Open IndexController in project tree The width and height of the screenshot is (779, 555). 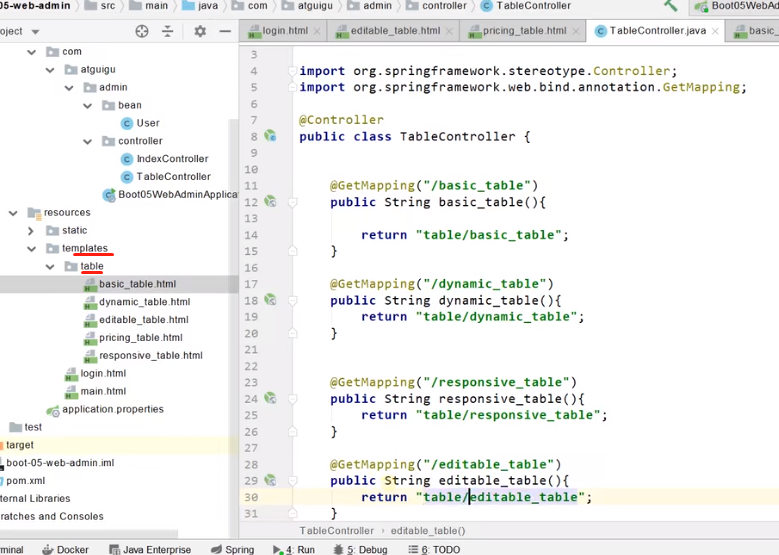pos(172,159)
